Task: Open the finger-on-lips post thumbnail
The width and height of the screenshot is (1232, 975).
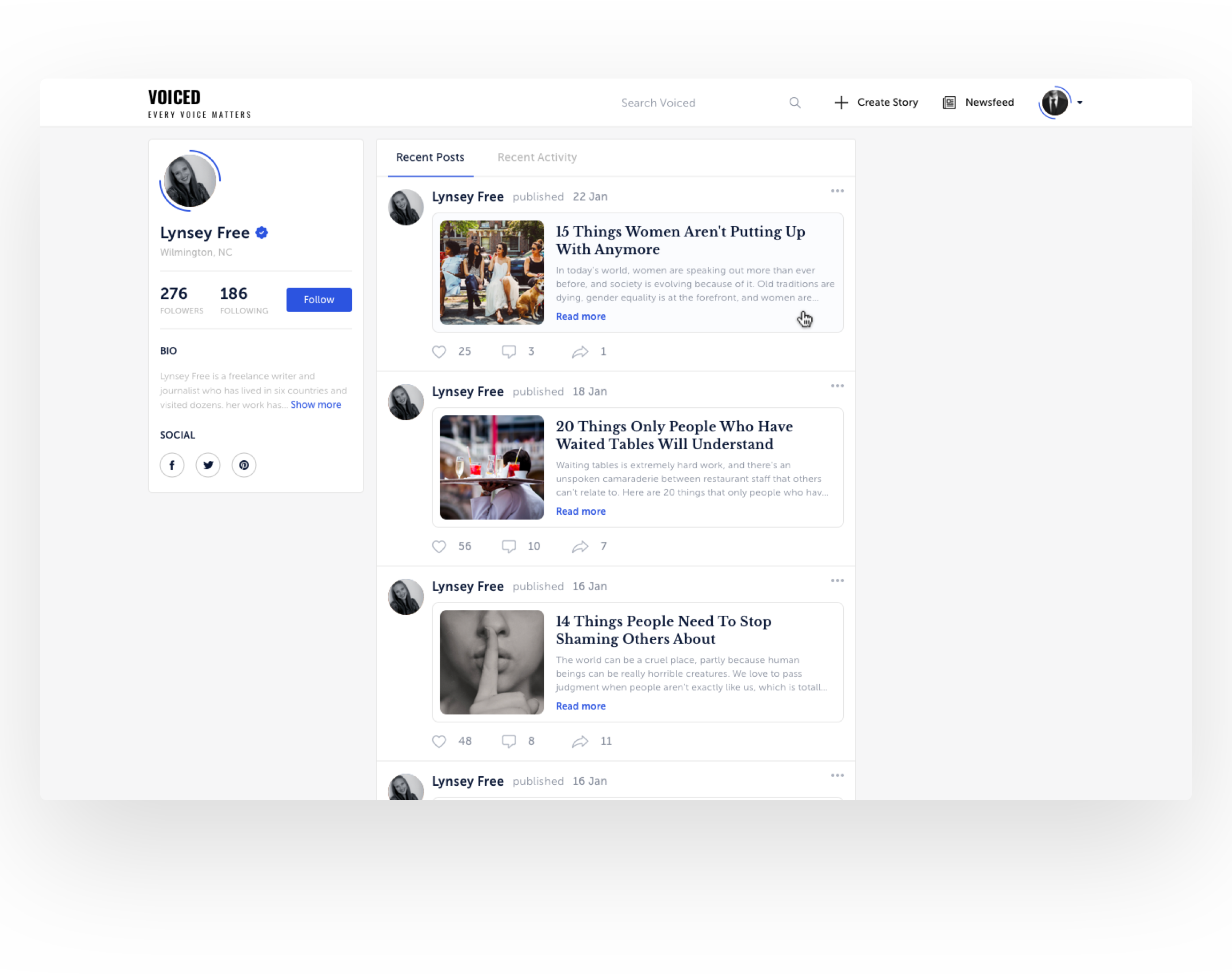Action: (491, 662)
